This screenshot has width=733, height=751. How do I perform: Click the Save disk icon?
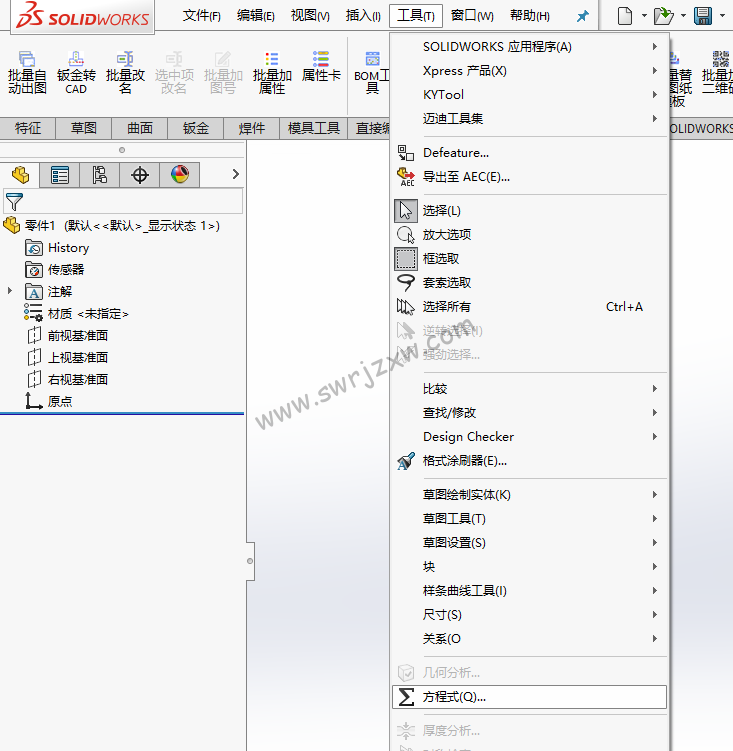tap(703, 16)
